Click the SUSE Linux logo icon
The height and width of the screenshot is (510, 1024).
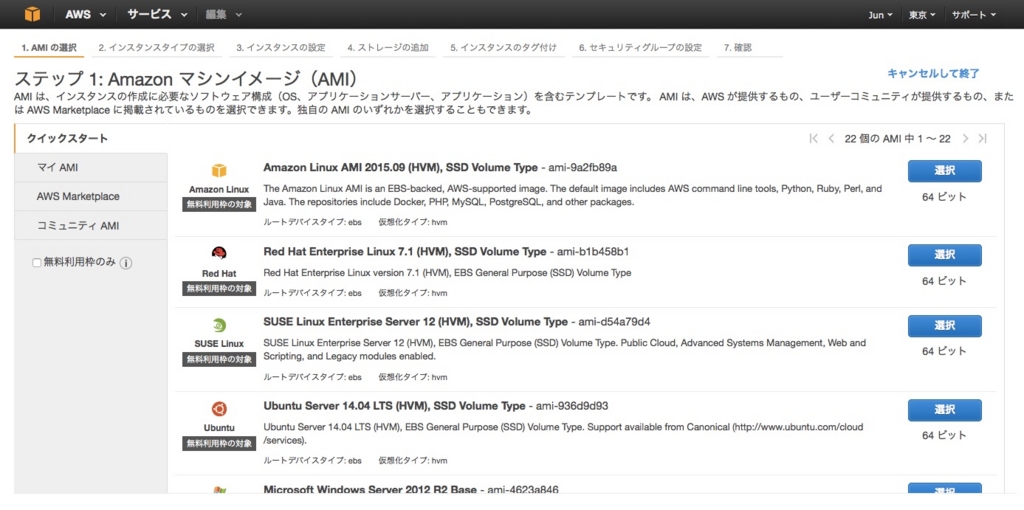pos(219,325)
